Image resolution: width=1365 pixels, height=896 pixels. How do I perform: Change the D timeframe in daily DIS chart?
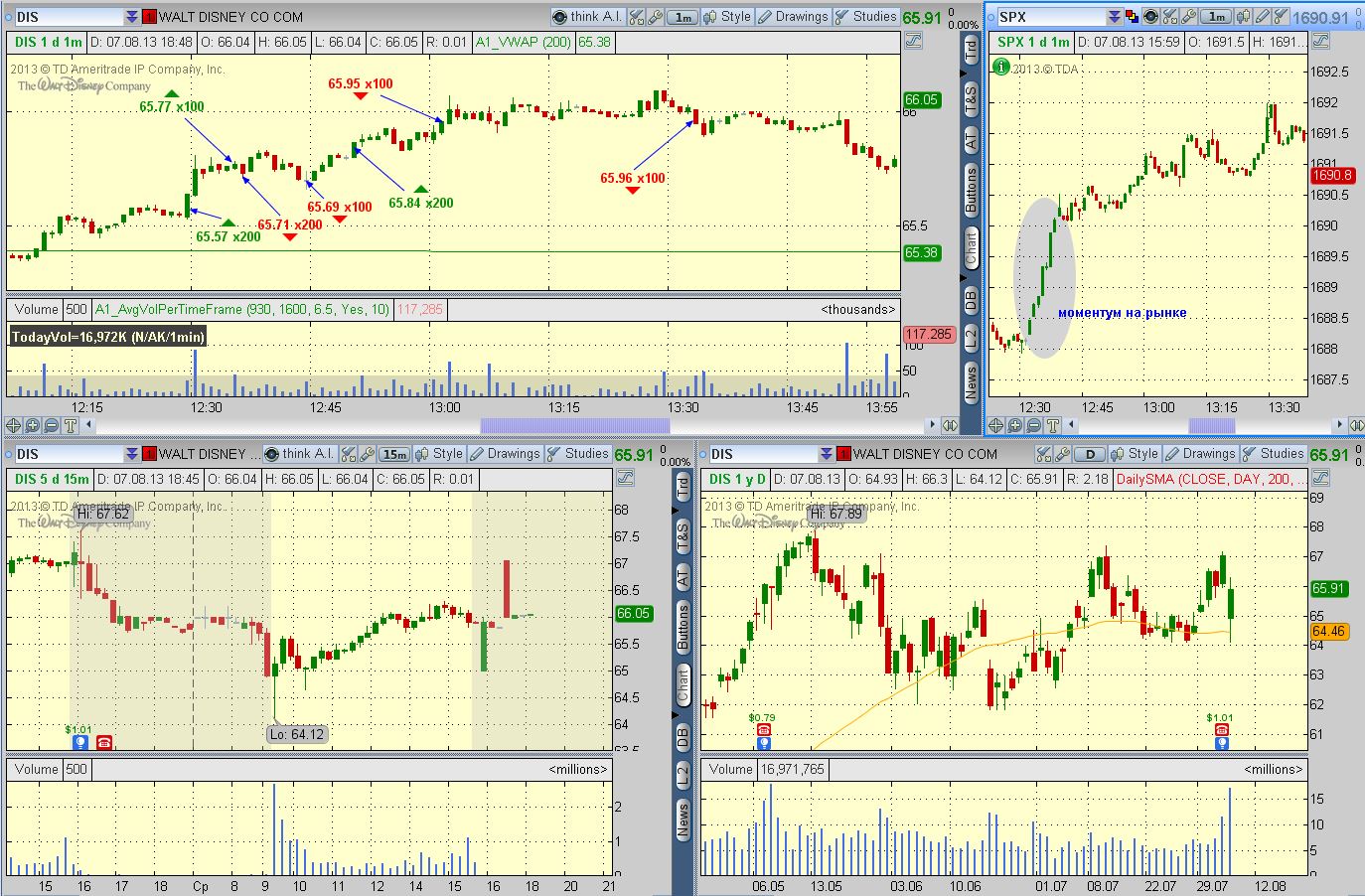1090,454
